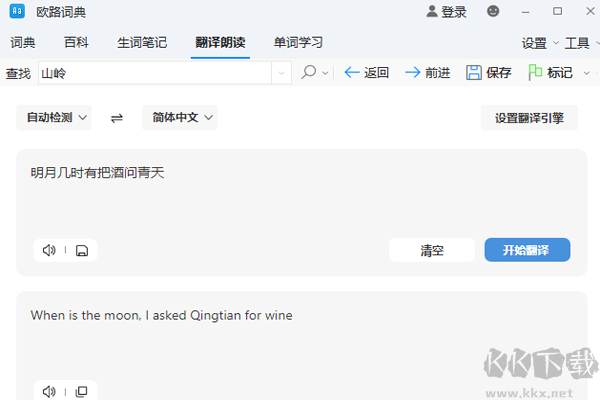Viewport: 600px width, 400px height.
Task: Save the source text using disk icon
Action: pos(82,250)
